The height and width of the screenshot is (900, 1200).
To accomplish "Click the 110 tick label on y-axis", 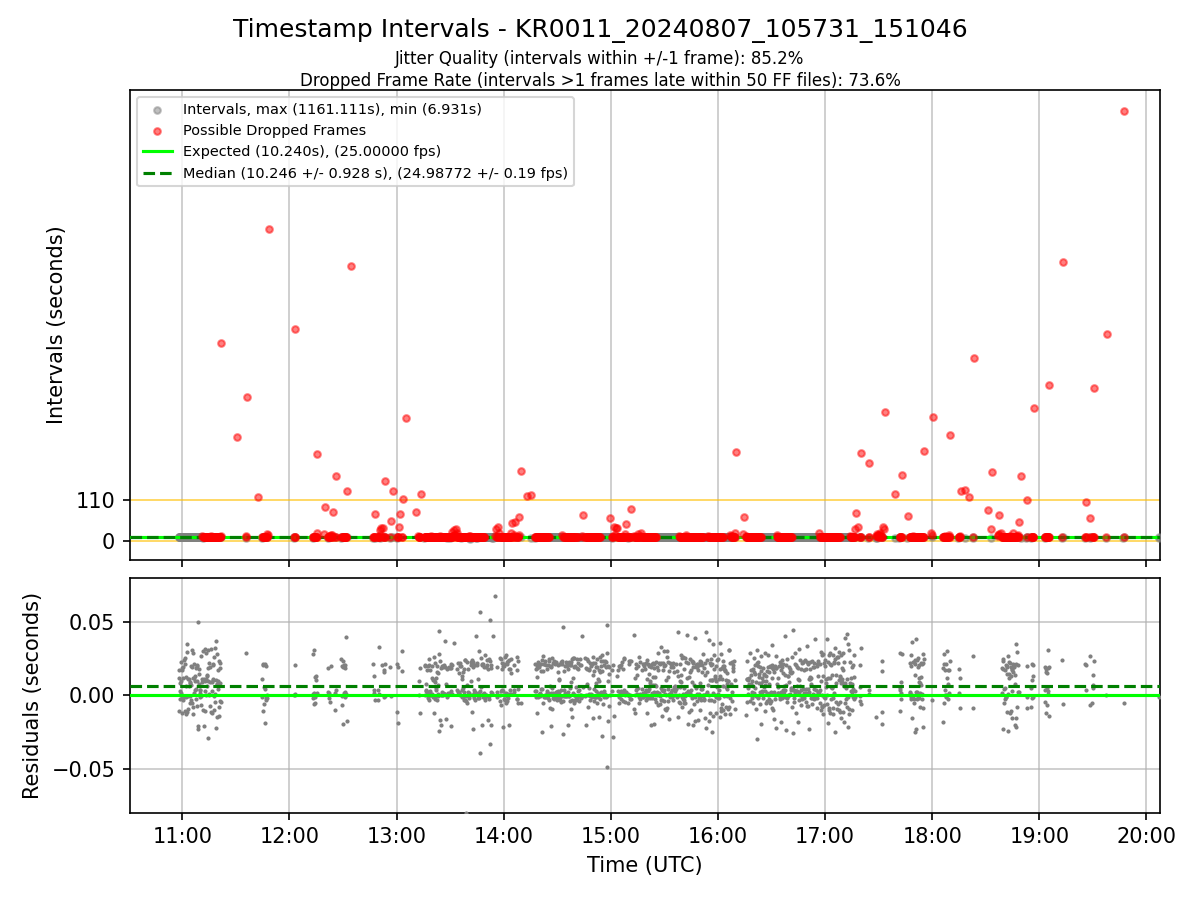I will pyautogui.click(x=96, y=500).
